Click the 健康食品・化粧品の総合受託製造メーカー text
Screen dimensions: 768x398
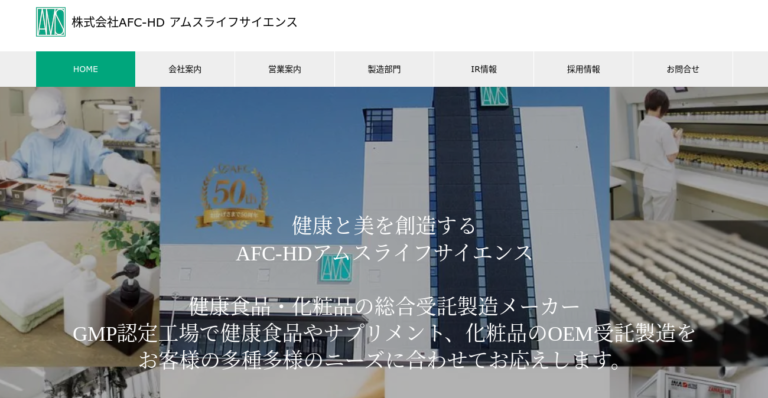coord(384,307)
